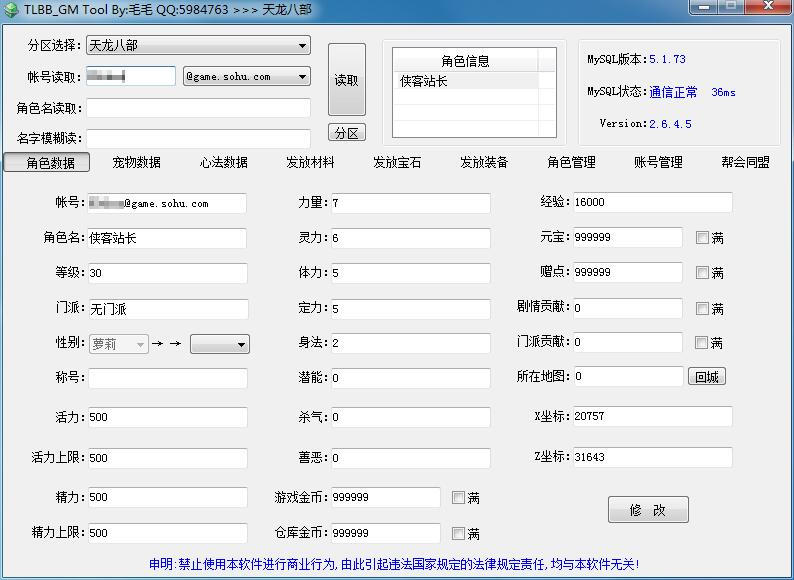Image resolution: width=794 pixels, height=580 pixels.
Task: Check the 满 box next to 元宝
Action: point(702,238)
